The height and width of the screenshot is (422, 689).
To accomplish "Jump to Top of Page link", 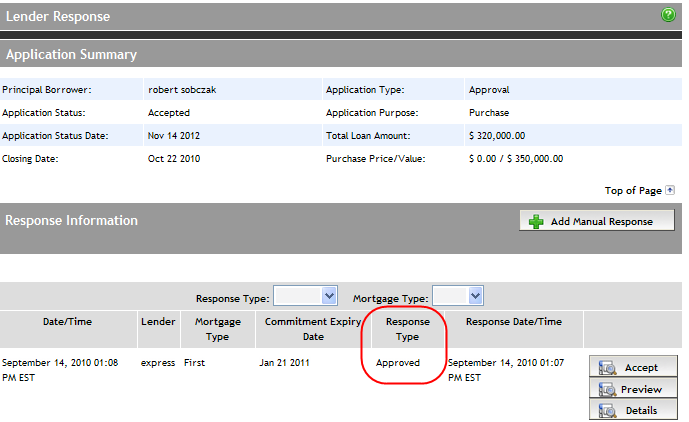I will point(633,190).
